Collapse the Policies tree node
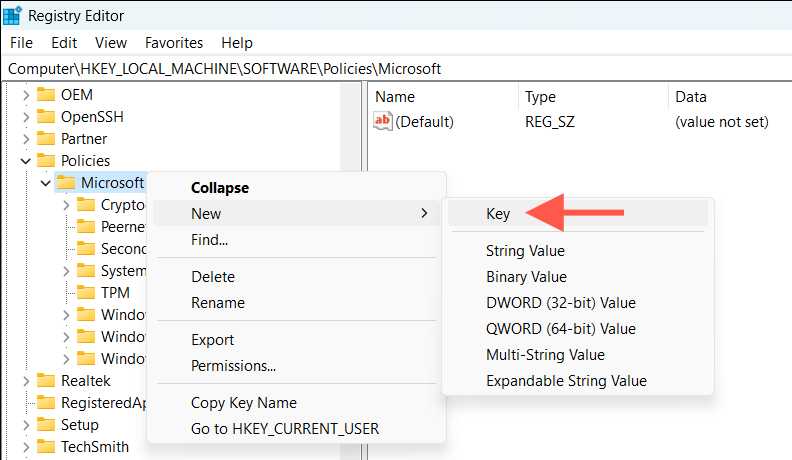This screenshot has height=460, width=792. point(24,161)
